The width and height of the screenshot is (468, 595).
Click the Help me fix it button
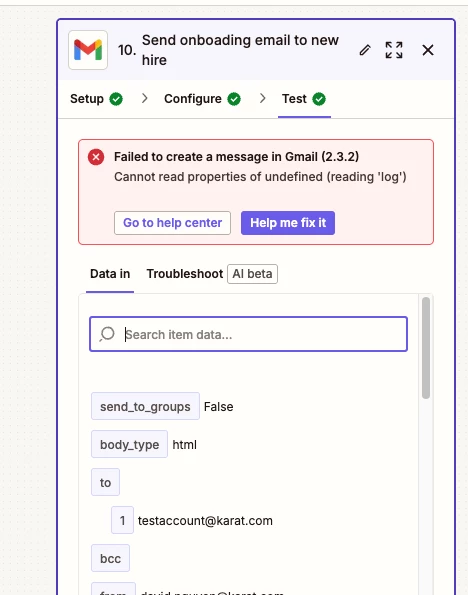pyautogui.click(x=288, y=223)
